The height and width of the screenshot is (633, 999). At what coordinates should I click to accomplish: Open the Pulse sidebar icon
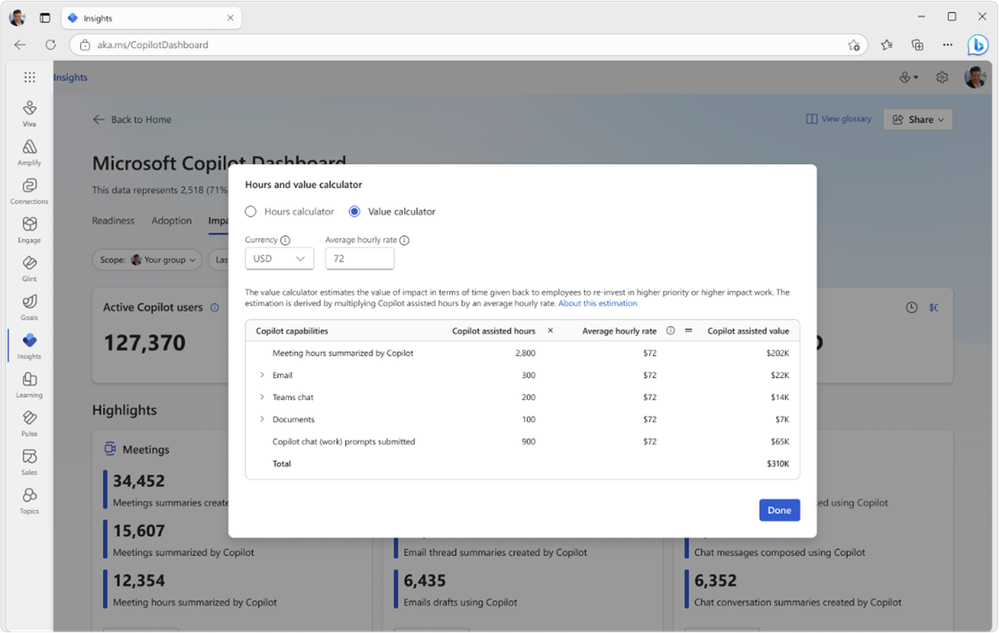(x=29, y=423)
